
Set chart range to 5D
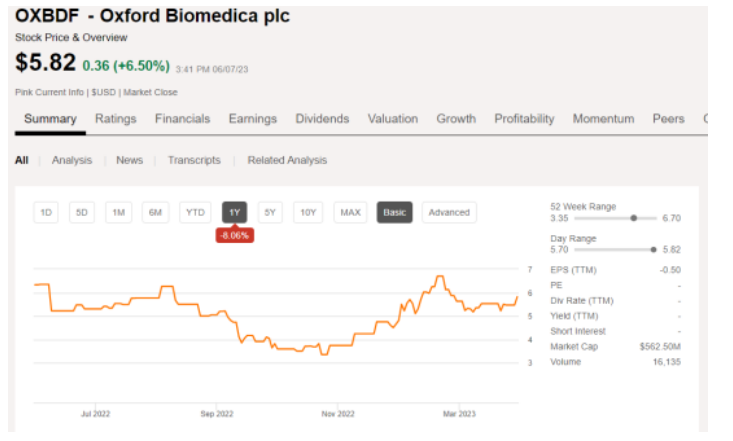pos(82,212)
